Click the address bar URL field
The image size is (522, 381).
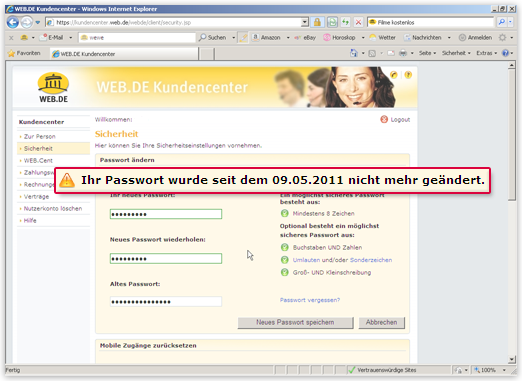pos(173,22)
